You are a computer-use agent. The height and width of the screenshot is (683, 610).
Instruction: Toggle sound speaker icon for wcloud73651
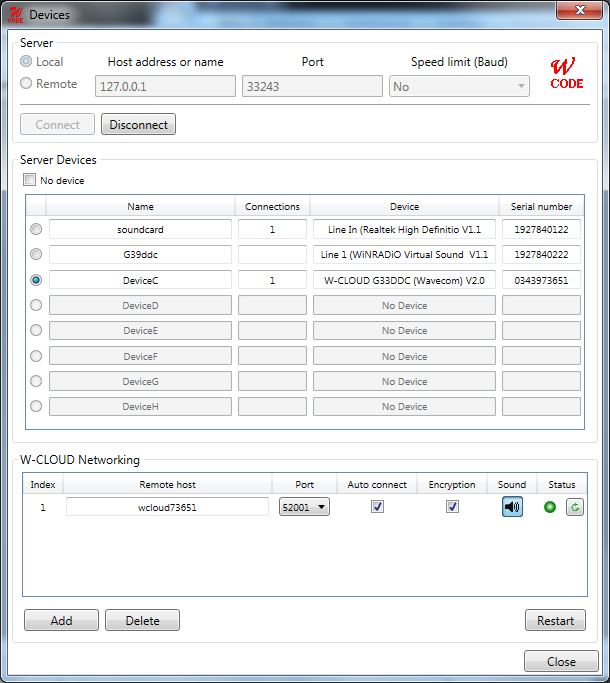512,507
